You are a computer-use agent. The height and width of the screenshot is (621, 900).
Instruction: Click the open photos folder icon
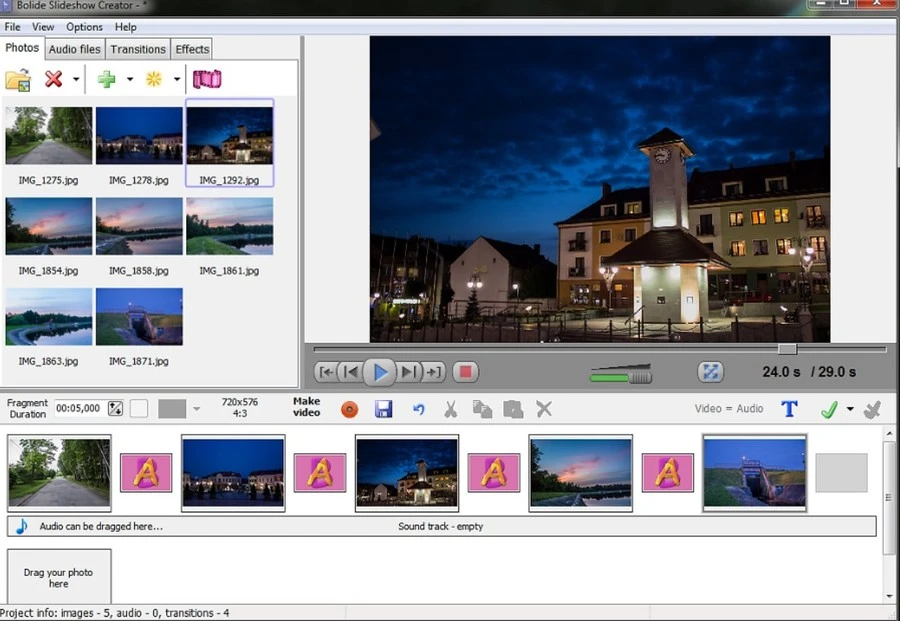18,79
